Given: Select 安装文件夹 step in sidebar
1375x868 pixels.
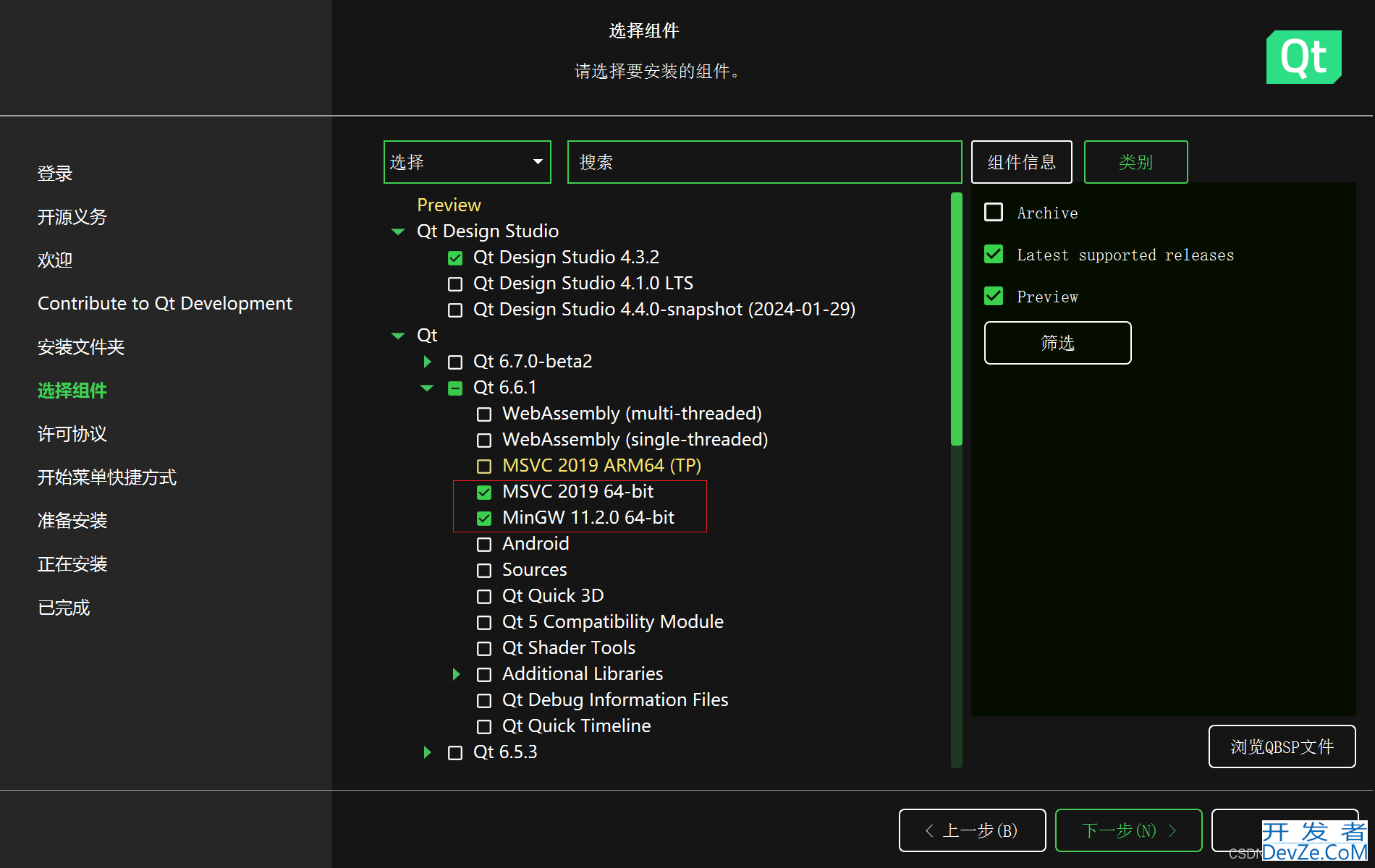Looking at the screenshot, I should point(81,347).
